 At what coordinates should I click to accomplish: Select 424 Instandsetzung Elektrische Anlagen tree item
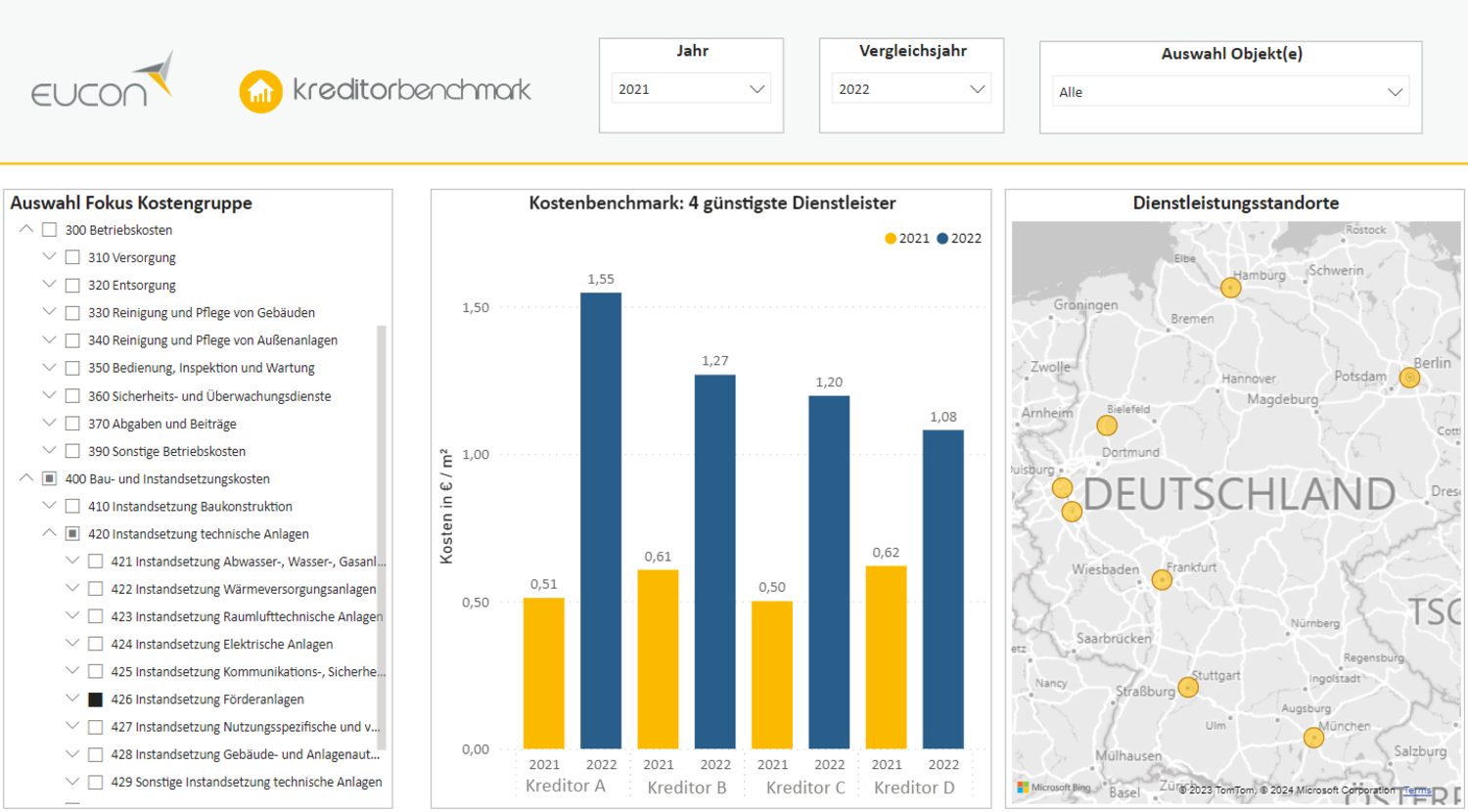point(222,644)
